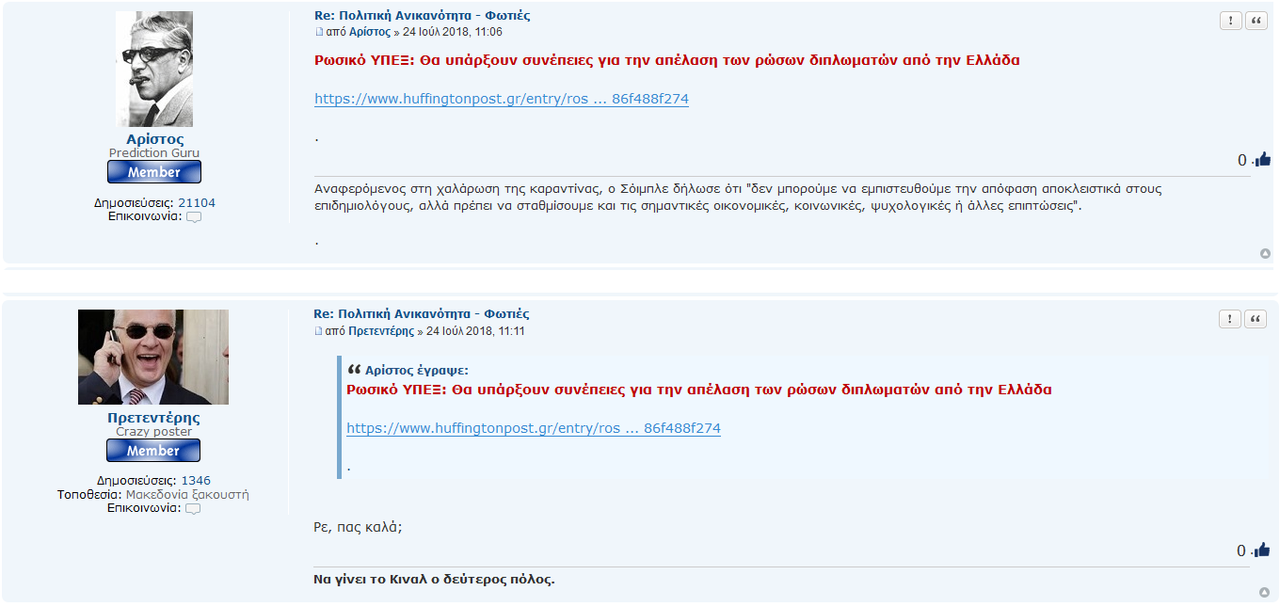Image resolution: width=1280 pixels, height=605 pixels.
Task: Click location 'Μακεδονία ξακουστή'
Action: [x=187, y=495]
